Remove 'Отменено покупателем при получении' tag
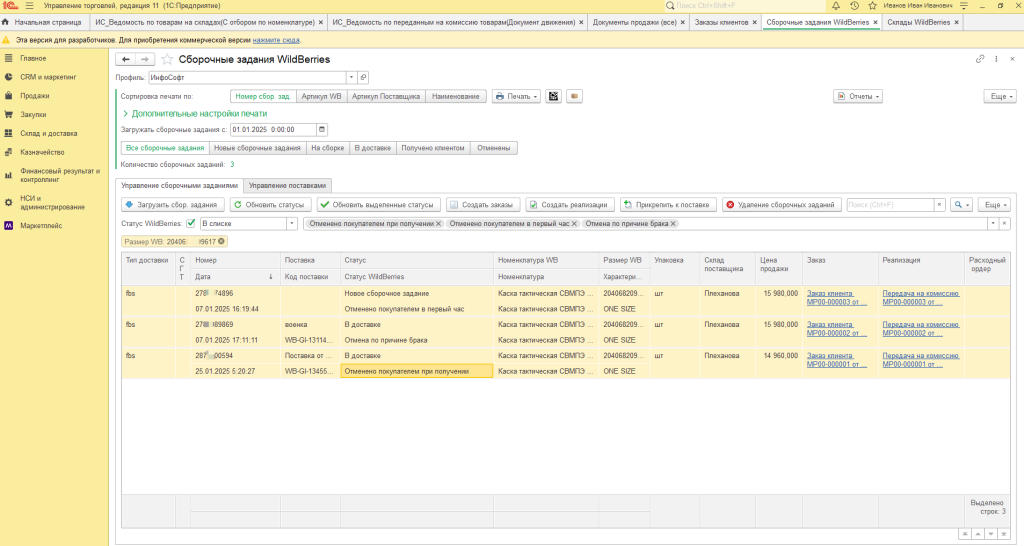 coord(439,223)
